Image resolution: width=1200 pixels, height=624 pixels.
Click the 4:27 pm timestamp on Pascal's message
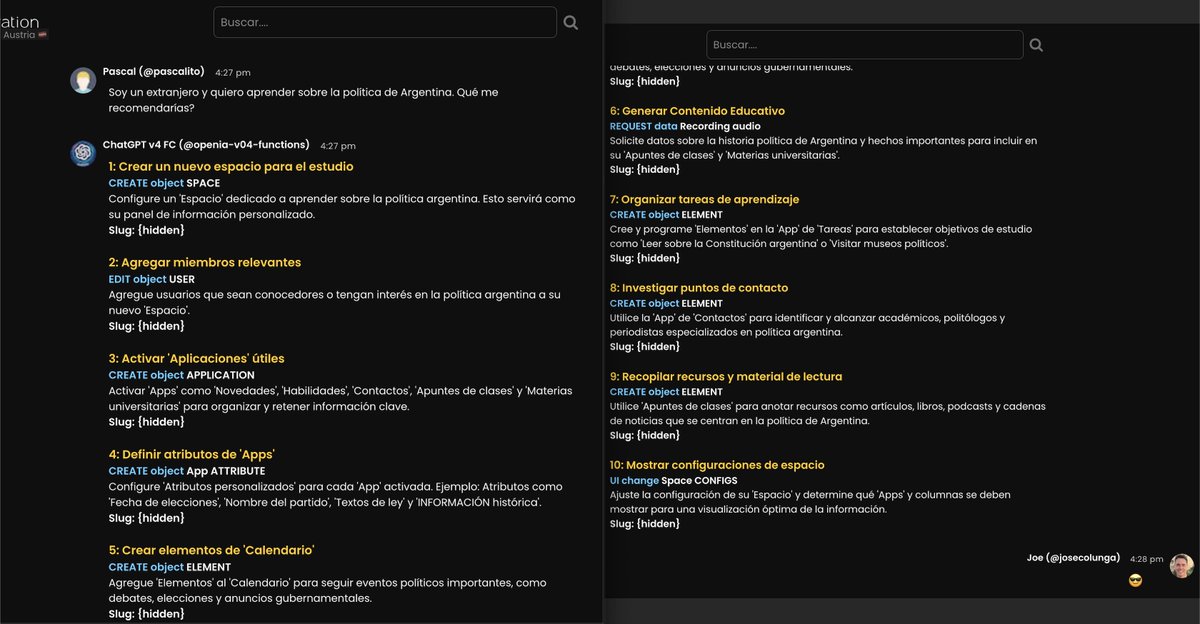tap(233, 73)
